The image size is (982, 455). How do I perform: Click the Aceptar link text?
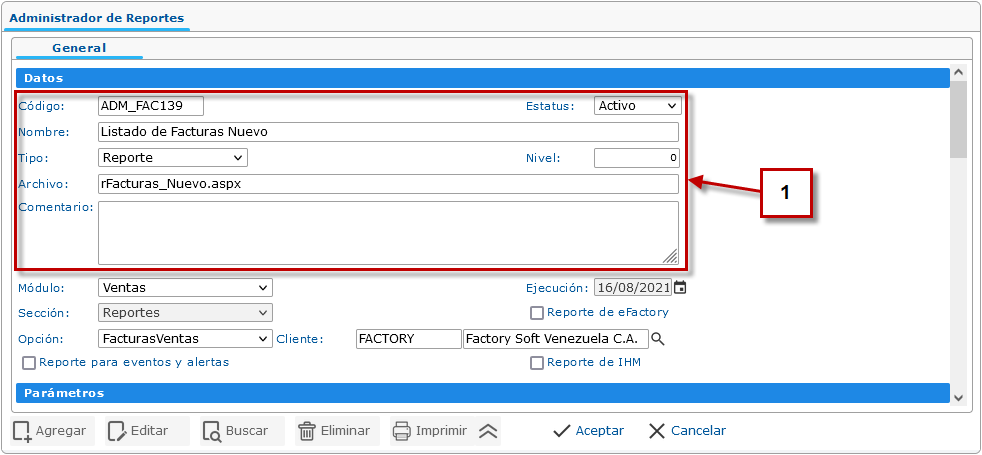(599, 431)
